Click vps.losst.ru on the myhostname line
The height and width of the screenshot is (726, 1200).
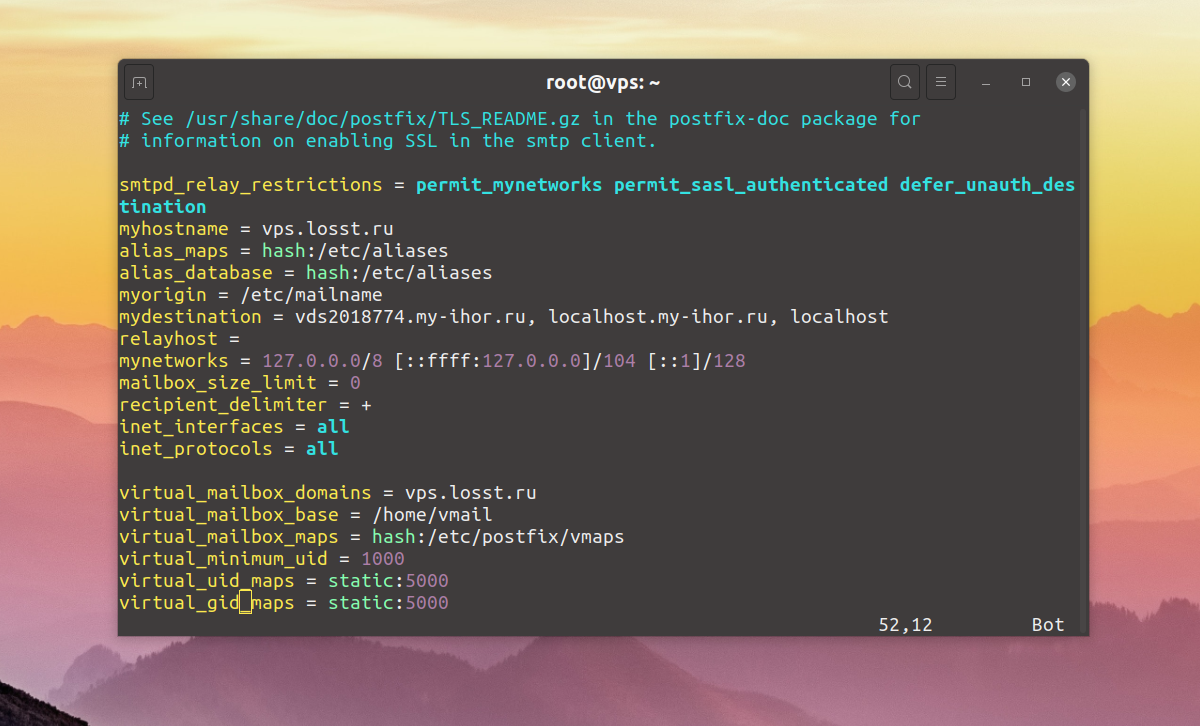(x=328, y=229)
